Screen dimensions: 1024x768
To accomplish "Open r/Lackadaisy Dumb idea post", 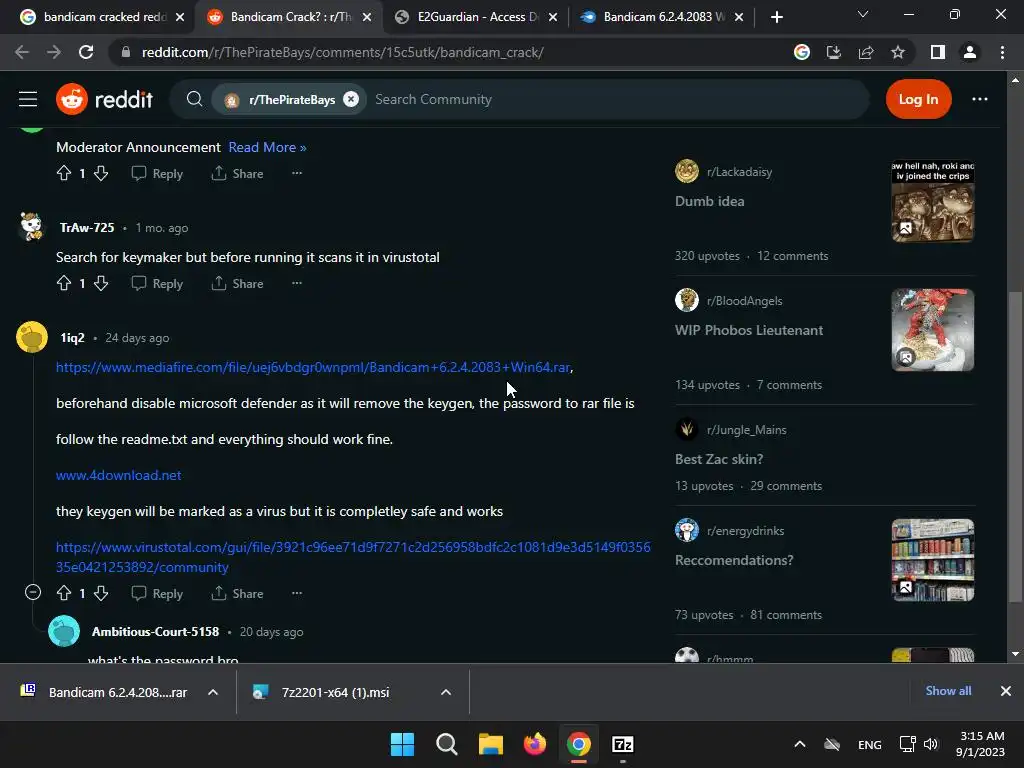I will coord(709,201).
